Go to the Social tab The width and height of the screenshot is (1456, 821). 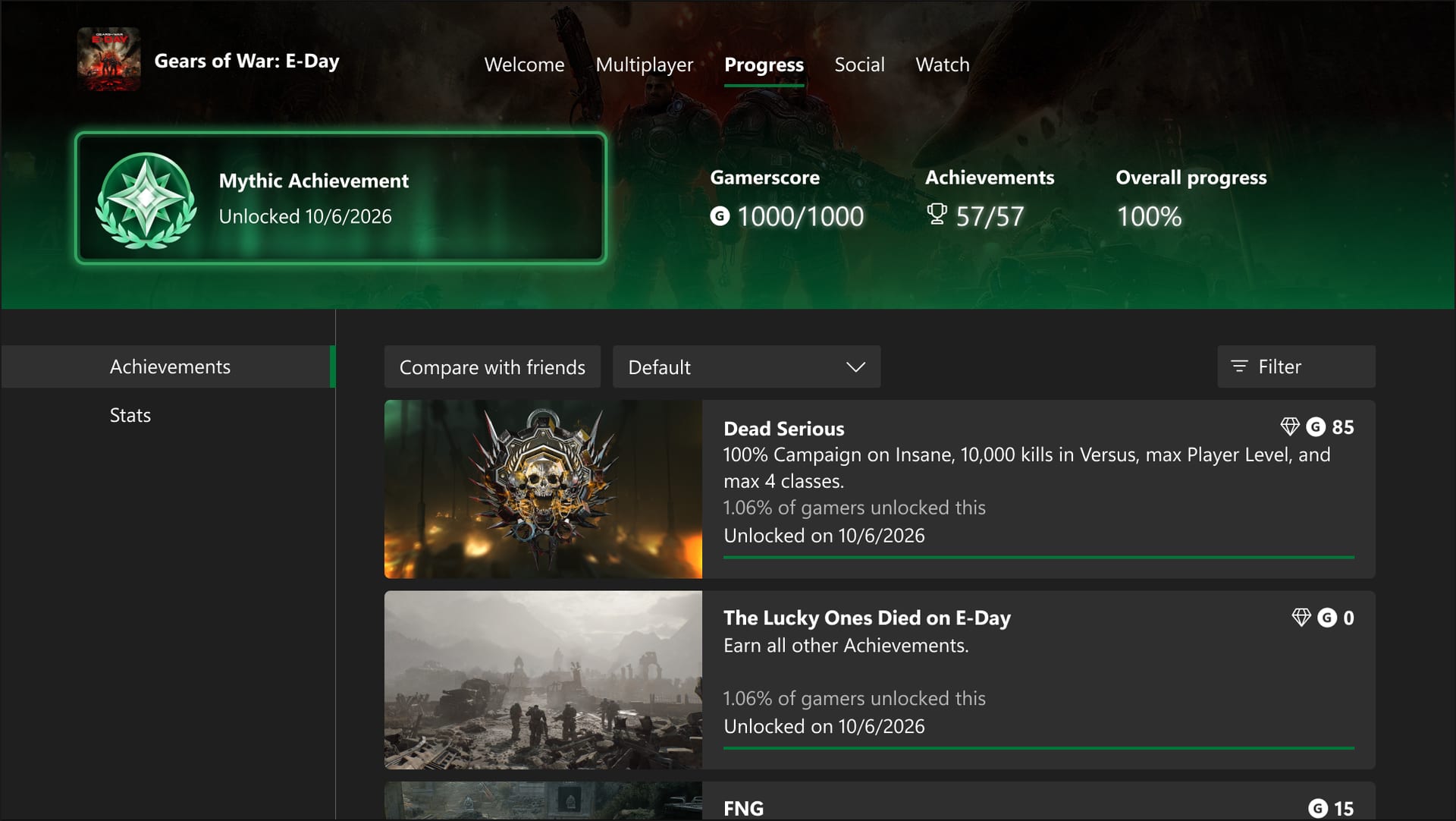coord(859,64)
